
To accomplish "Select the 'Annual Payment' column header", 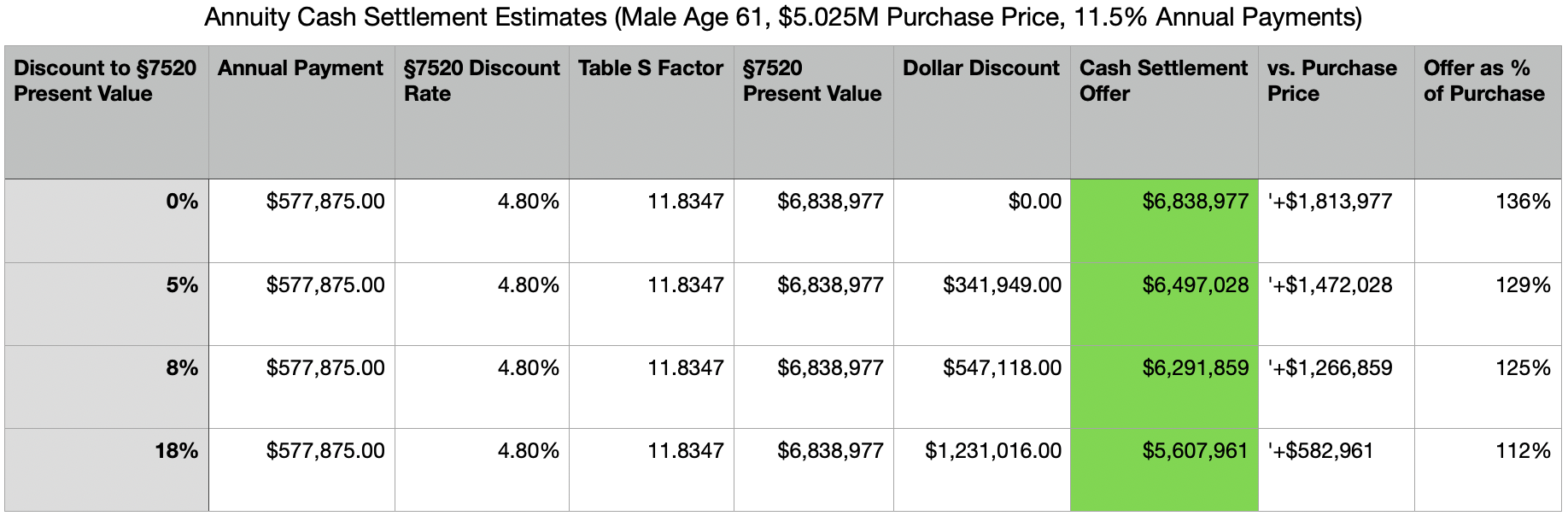I will (x=301, y=68).
